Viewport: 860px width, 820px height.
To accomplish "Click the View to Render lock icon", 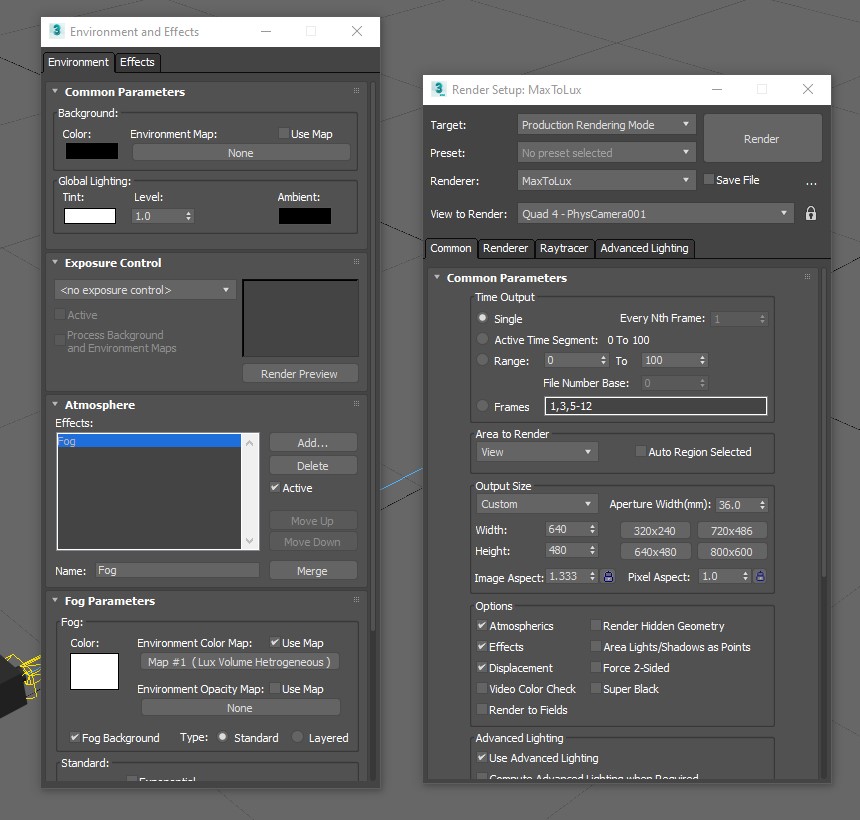I will (811, 214).
